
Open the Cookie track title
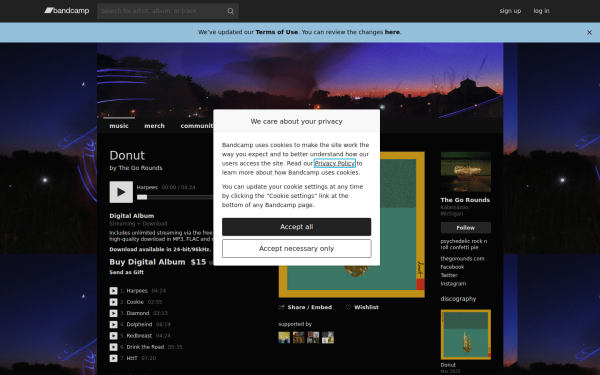135,302
